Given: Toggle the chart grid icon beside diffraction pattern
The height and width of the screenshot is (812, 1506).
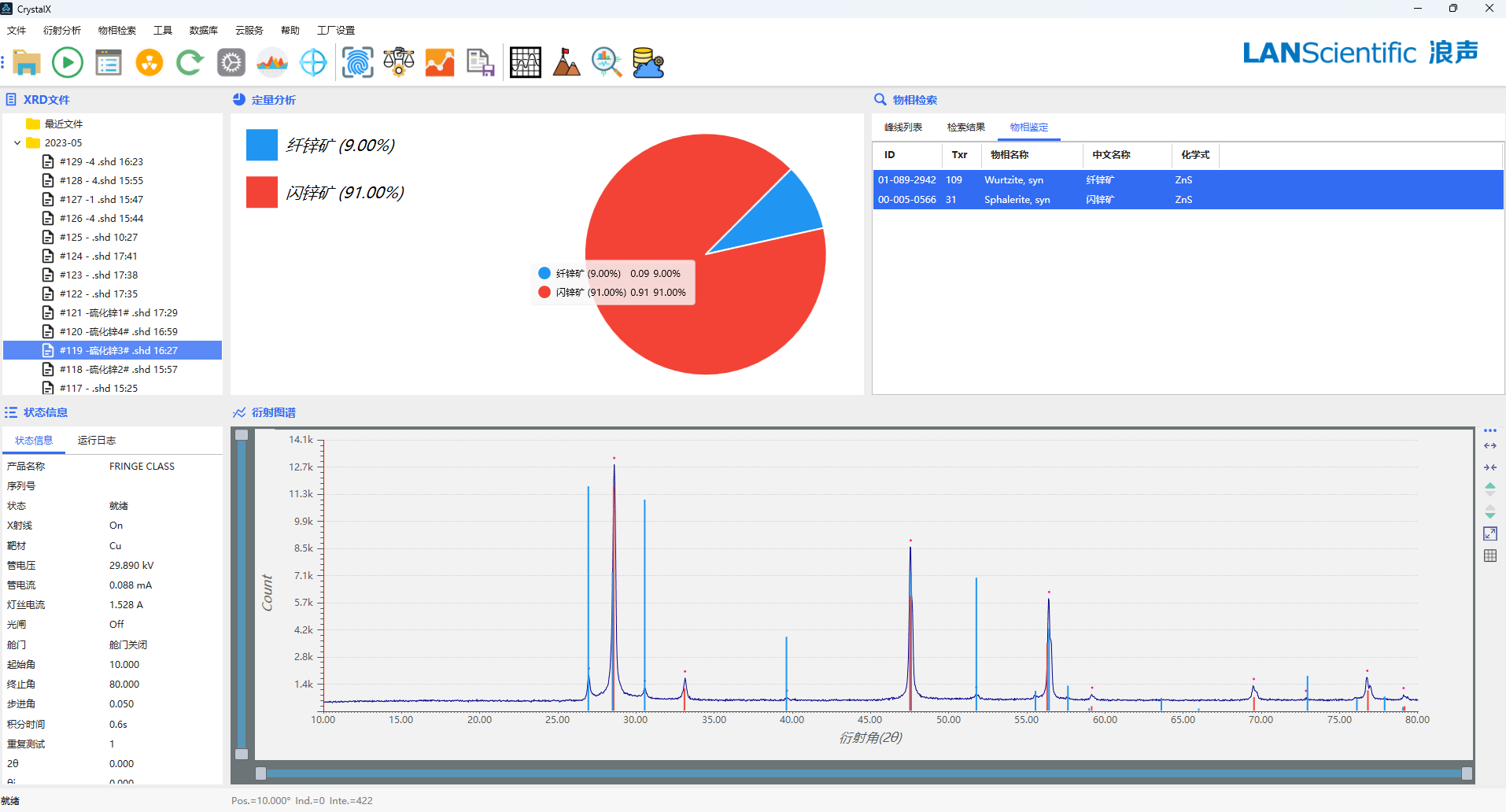Looking at the screenshot, I should coord(1489,555).
